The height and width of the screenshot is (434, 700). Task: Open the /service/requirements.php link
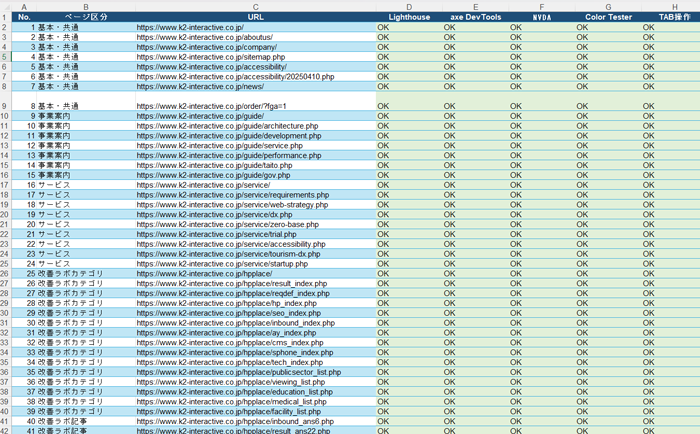pos(233,195)
